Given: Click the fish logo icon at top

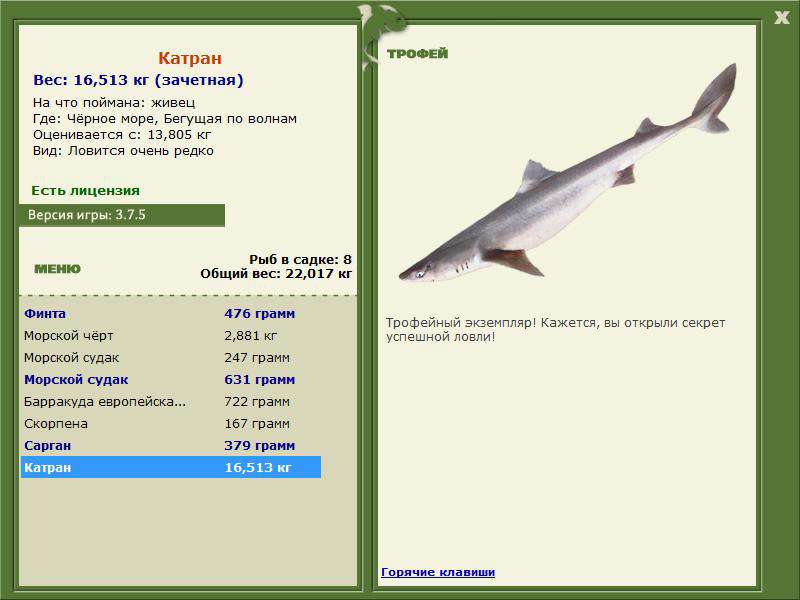Looking at the screenshot, I should pos(383,36).
